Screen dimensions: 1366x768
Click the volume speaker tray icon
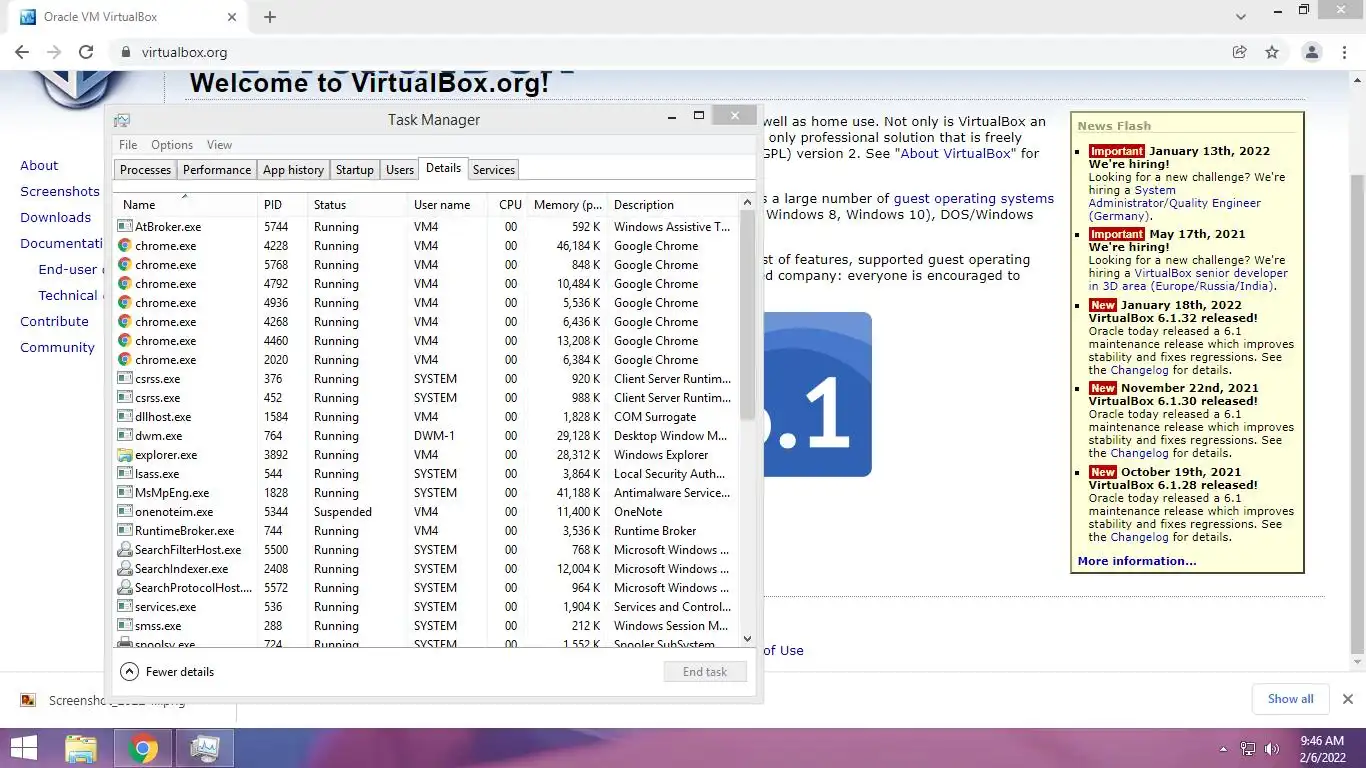click(x=1272, y=749)
